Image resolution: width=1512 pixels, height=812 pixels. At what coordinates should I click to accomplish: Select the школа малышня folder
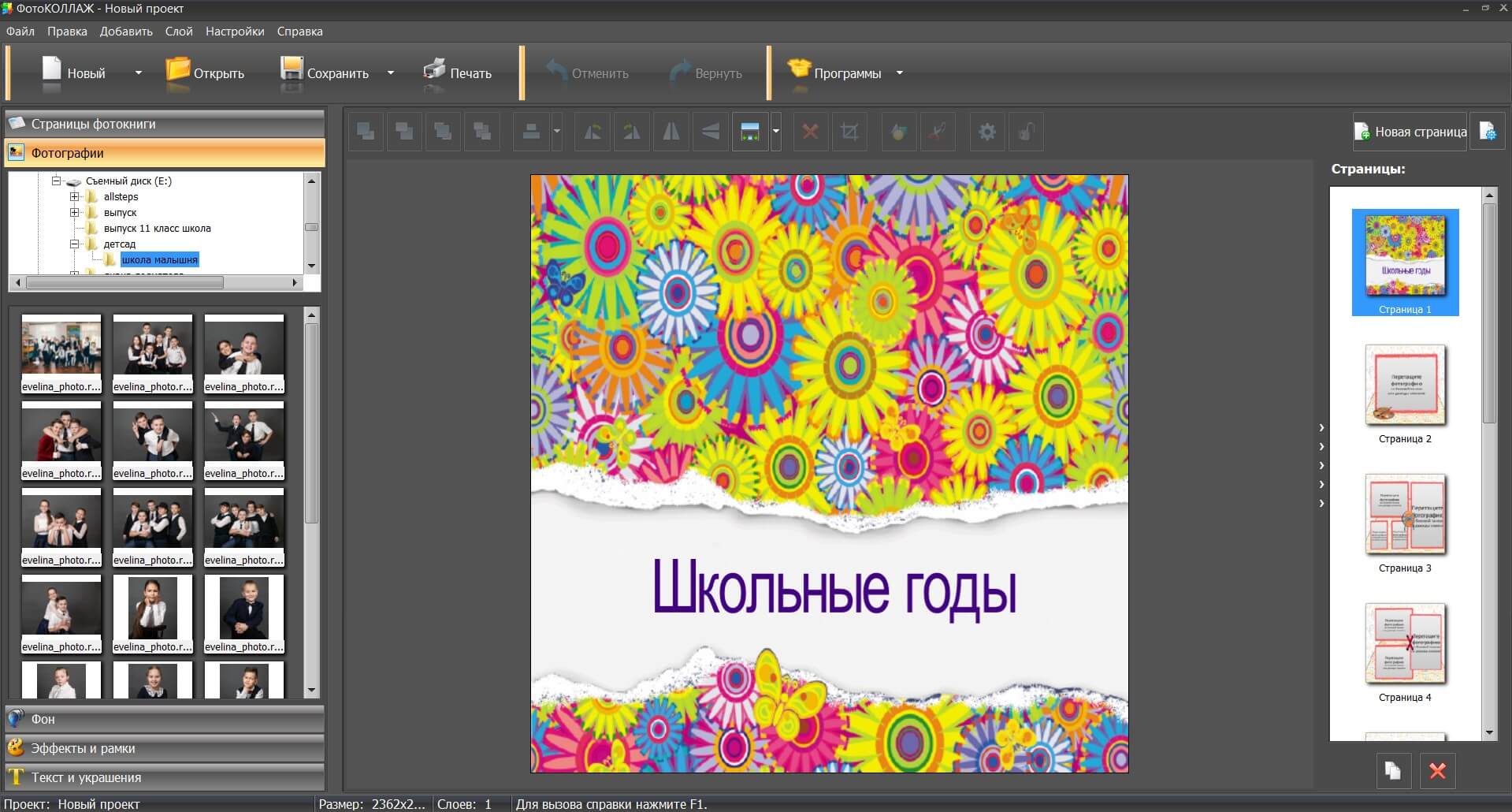click(159, 260)
